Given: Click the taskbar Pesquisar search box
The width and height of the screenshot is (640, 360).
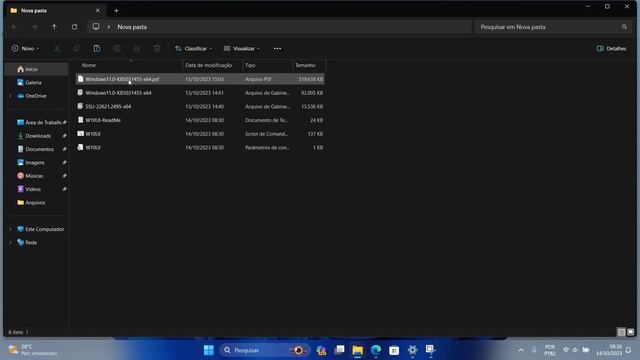Looking at the screenshot, I should click(x=264, y=350).
